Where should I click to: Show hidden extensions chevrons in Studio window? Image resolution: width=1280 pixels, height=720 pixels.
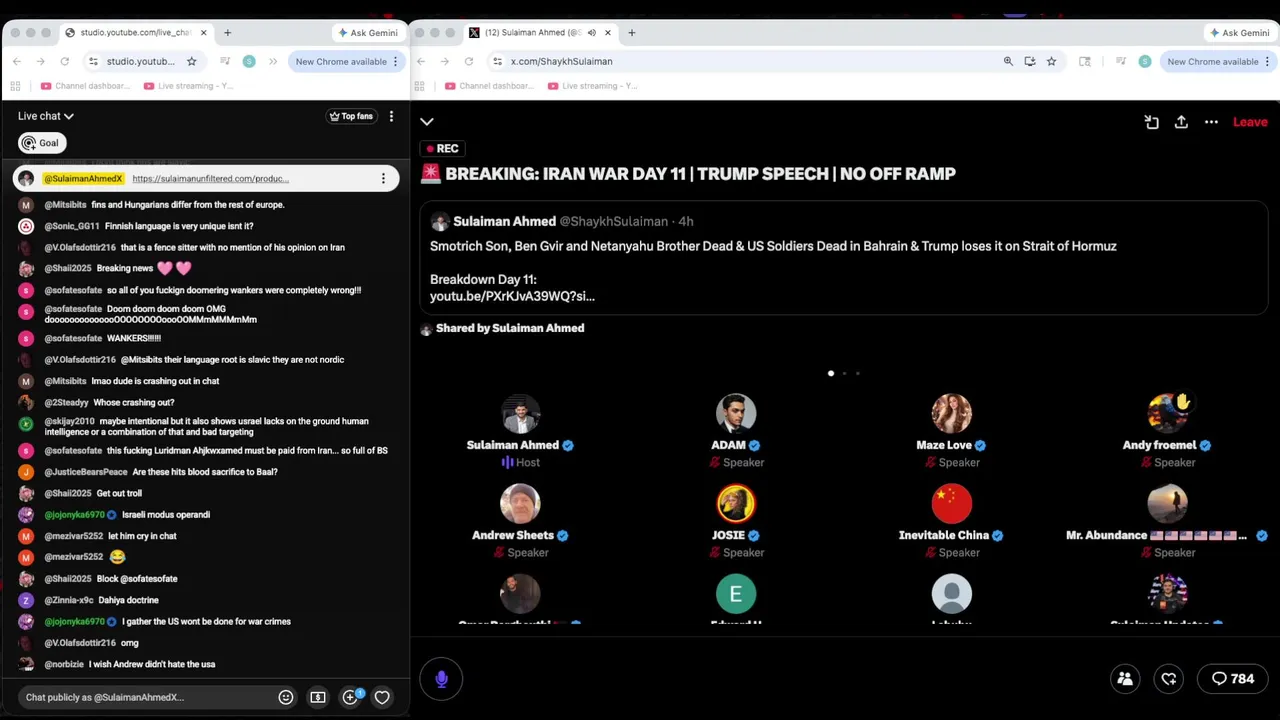point(275,61)
